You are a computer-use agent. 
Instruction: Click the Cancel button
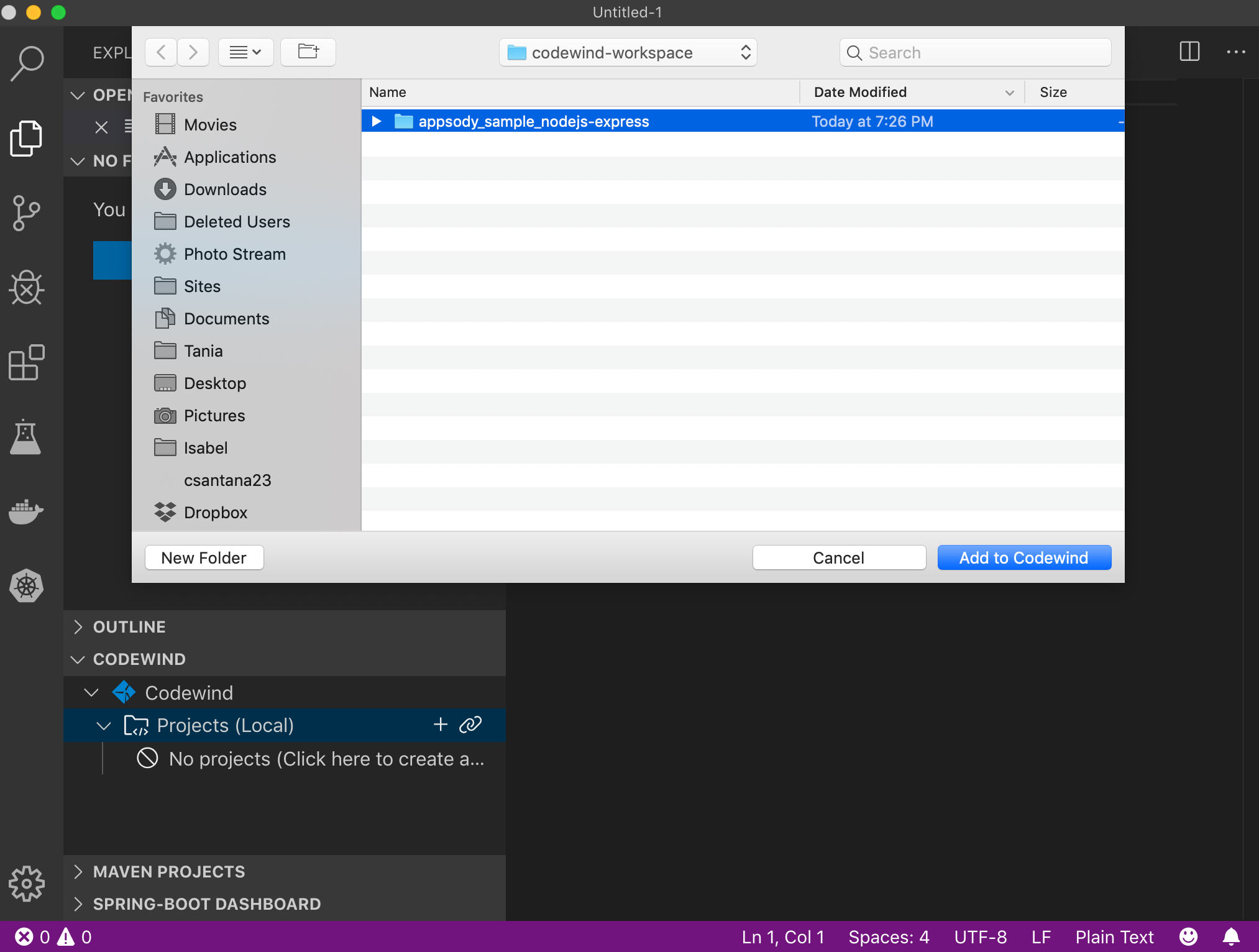coord(839,557)
